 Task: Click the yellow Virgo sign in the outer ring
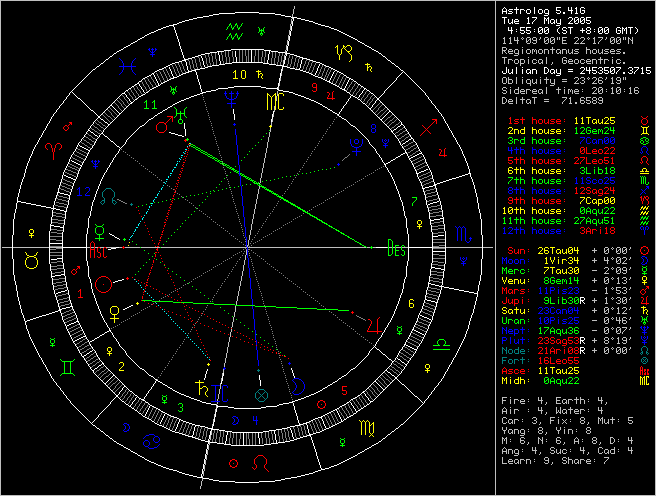point(367,428)
